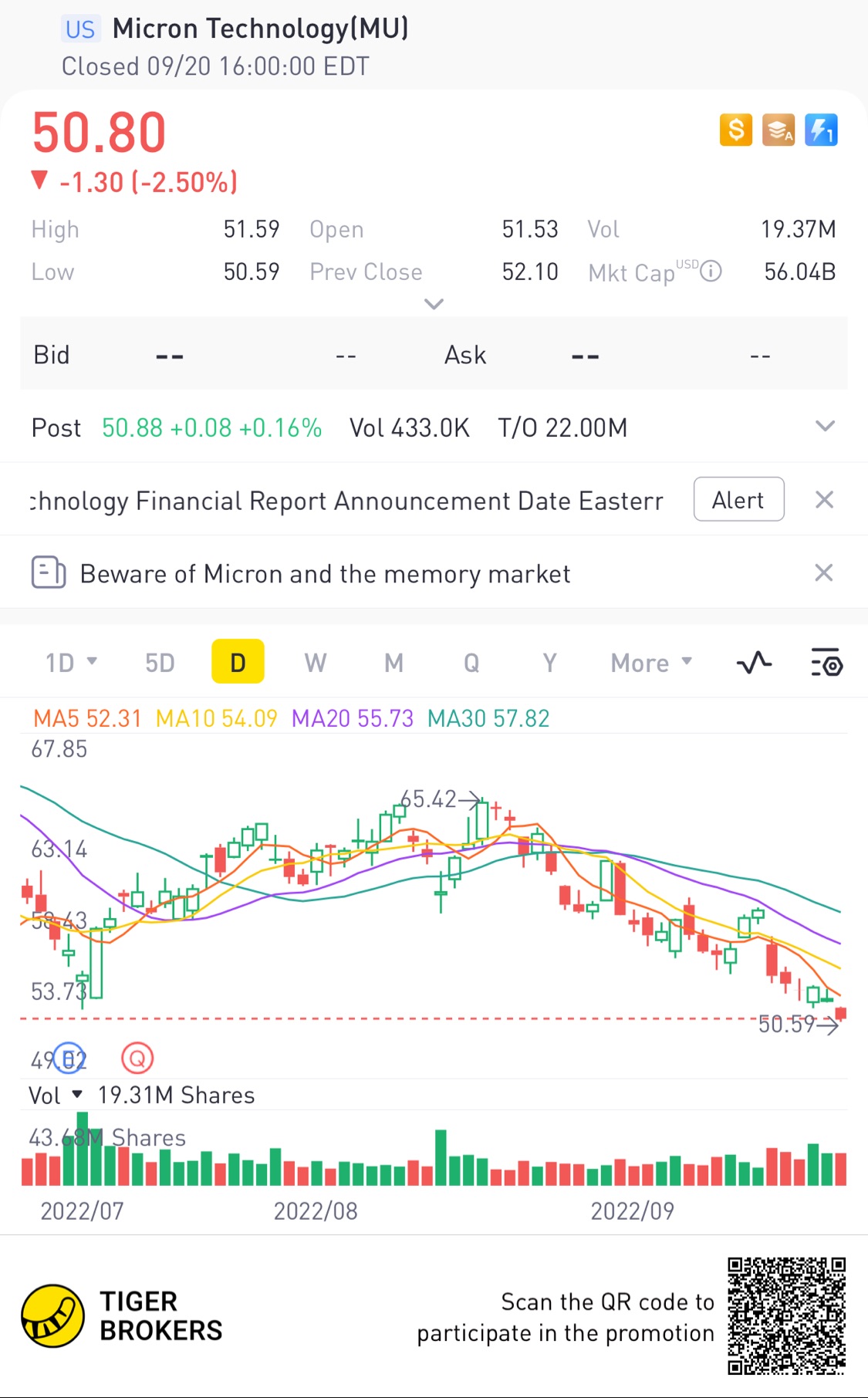Screen dimensions: 868x1398
Task: Expand the post-market details row
Action: point(825,427)
